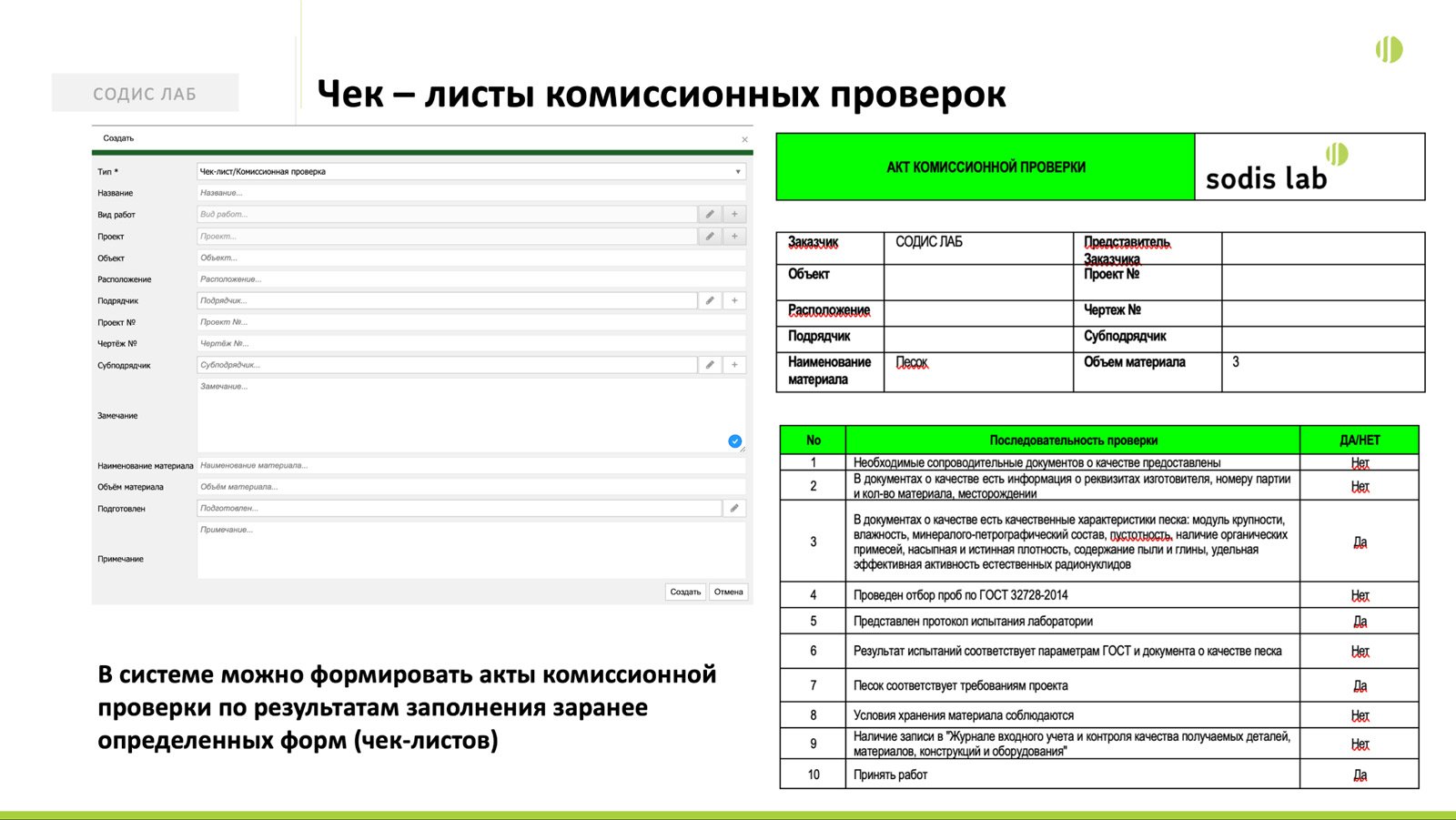
Task: Click the Представитель Заказчика label cell
Action: (1147, 248)
